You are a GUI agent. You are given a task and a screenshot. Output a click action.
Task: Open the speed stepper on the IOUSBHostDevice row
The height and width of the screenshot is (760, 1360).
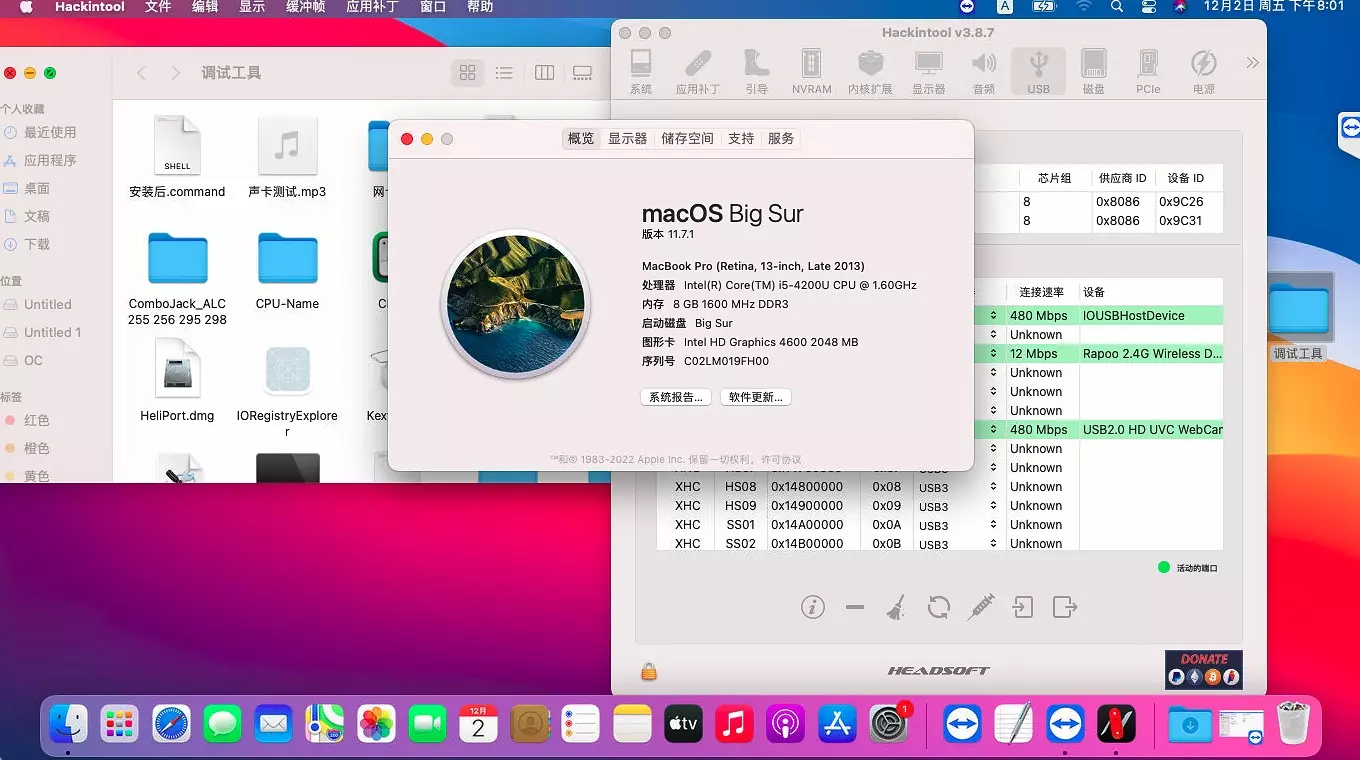[x=991, y=314]
